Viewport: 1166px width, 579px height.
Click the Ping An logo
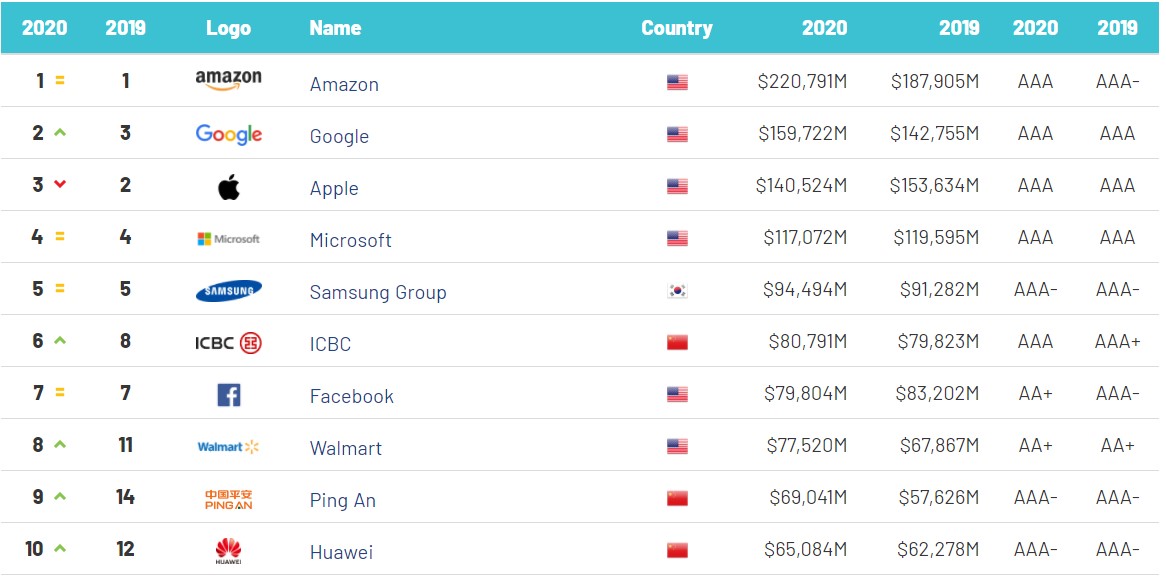[x=228, y=499]
